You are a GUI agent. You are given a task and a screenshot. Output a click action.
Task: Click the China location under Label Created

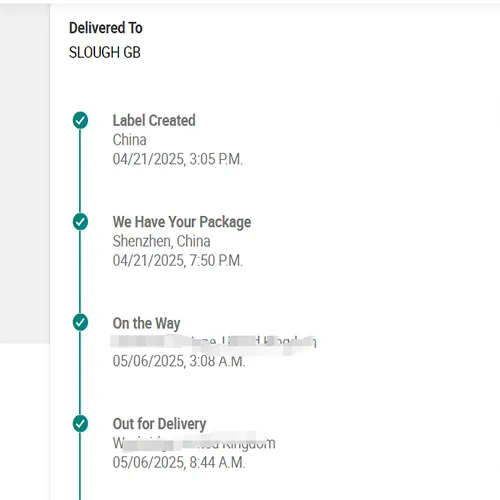pyautogui.click(x=129, y=140)
